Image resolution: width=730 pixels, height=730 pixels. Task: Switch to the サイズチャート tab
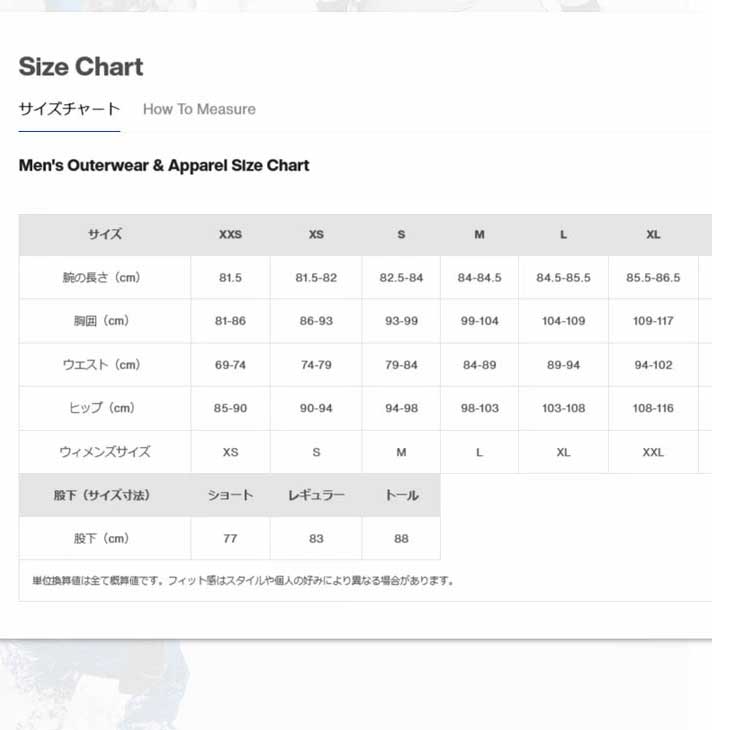(x=69, y=109)
